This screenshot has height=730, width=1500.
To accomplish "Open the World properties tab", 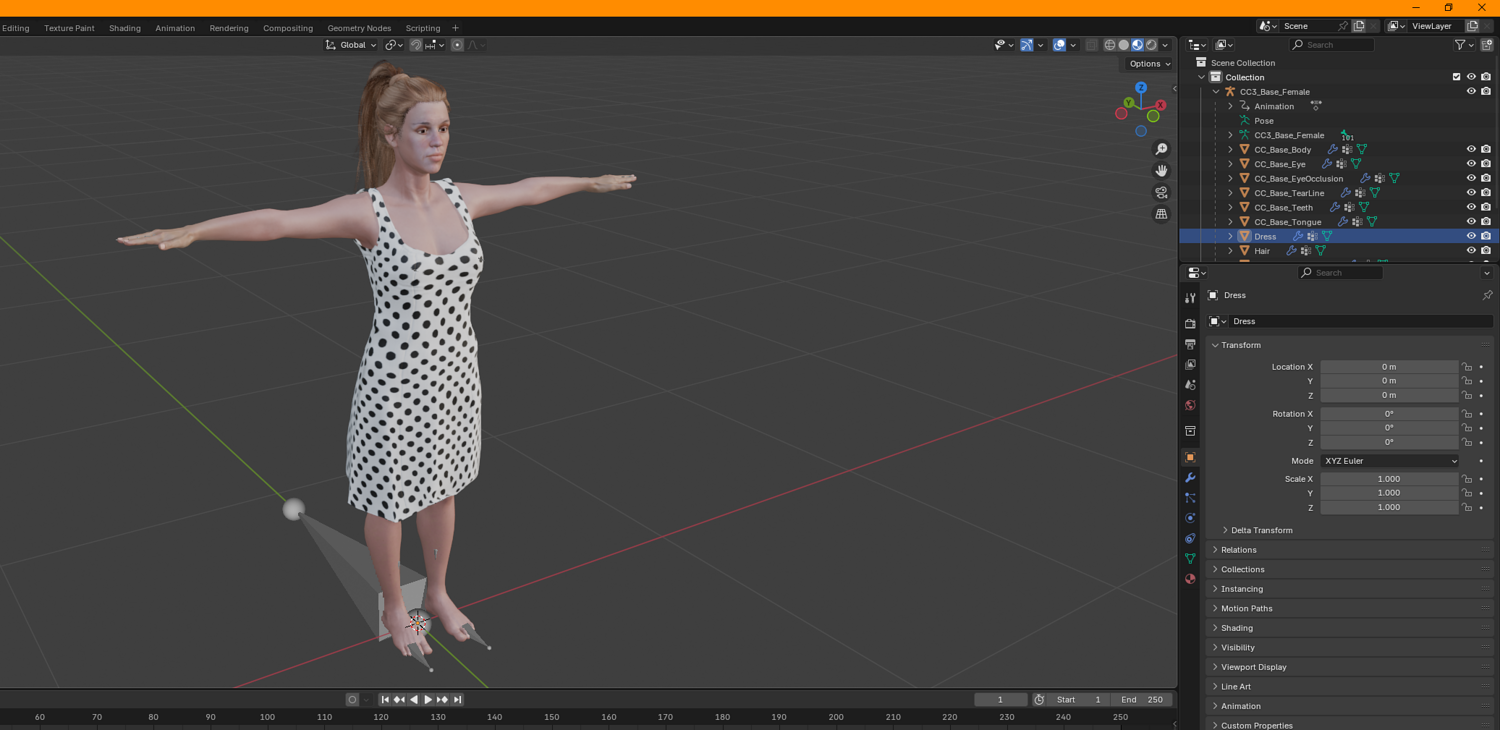I will (1190, 405).
